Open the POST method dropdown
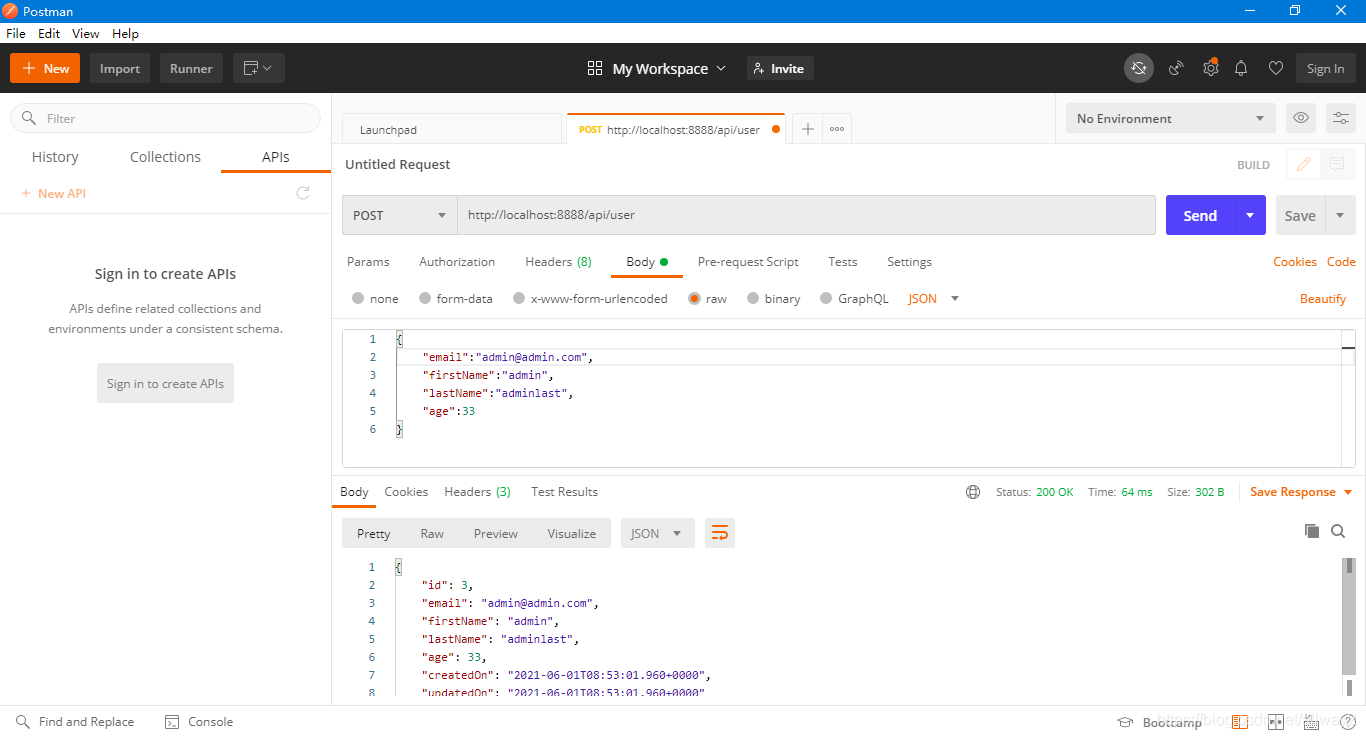 click(400, 215)
